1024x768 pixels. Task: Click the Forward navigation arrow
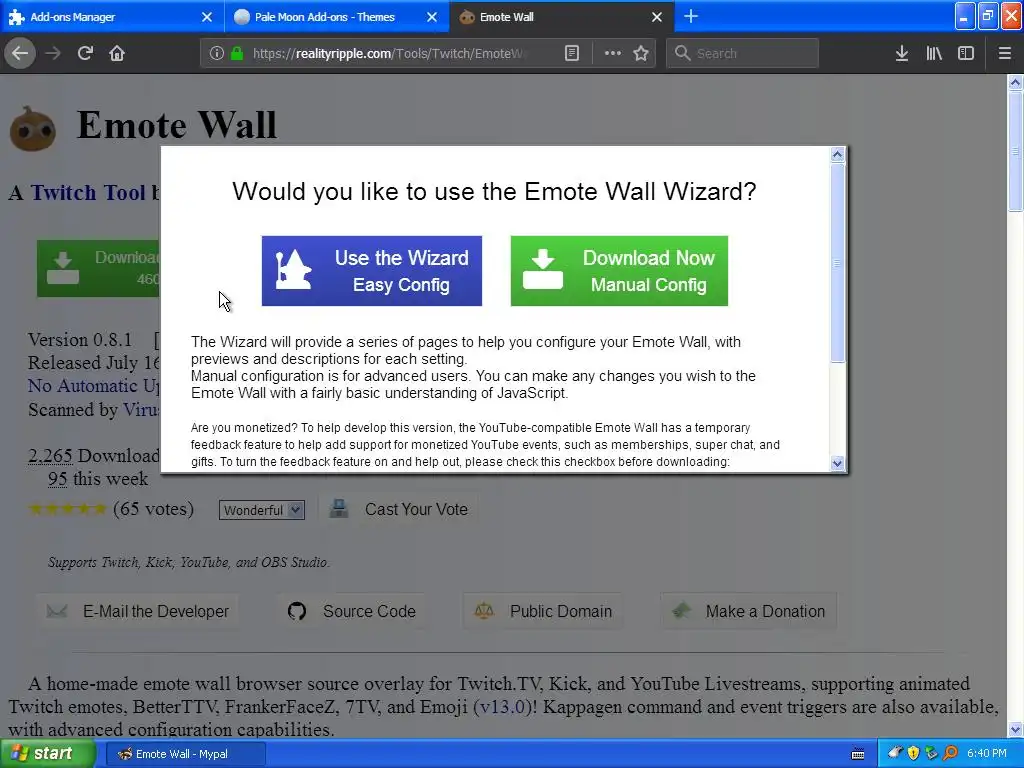(53, 53)
